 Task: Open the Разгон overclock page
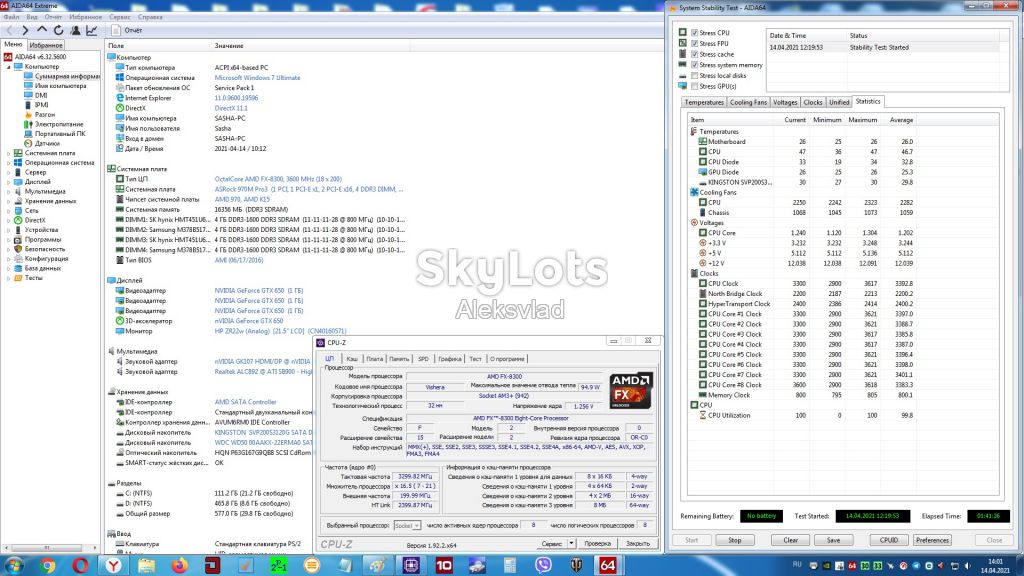(44, 114)
